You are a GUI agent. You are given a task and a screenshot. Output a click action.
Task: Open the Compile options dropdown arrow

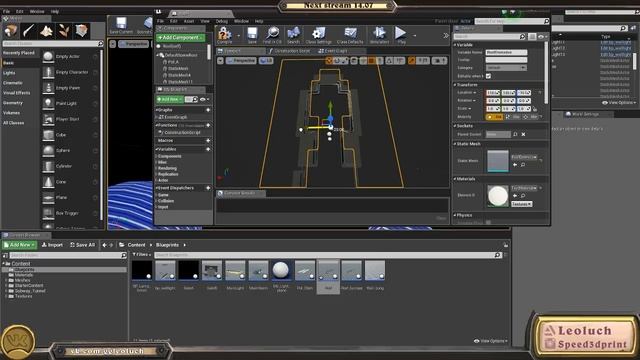click(x=238, y=36)
